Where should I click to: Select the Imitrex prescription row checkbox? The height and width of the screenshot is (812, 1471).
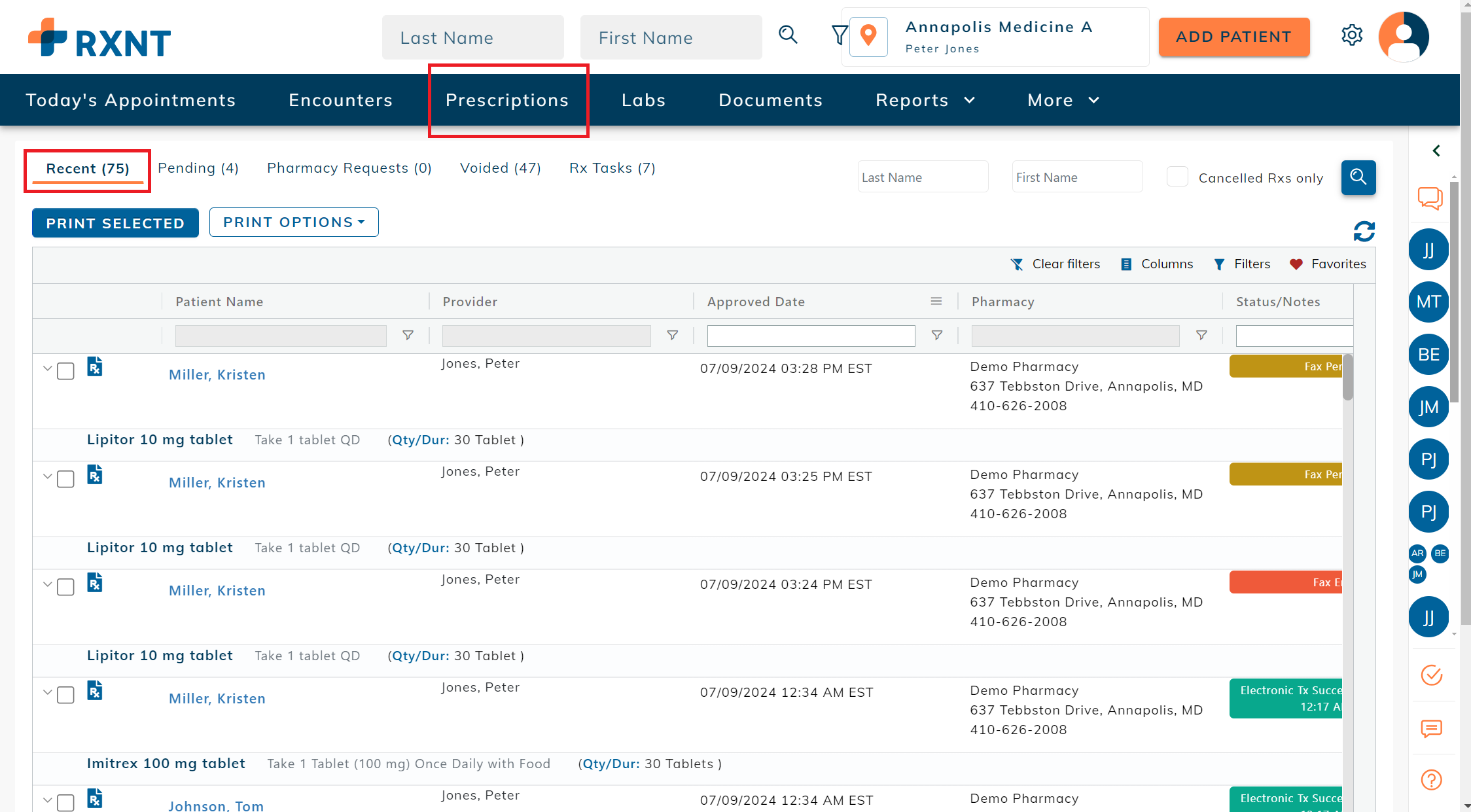pos(65,696)
